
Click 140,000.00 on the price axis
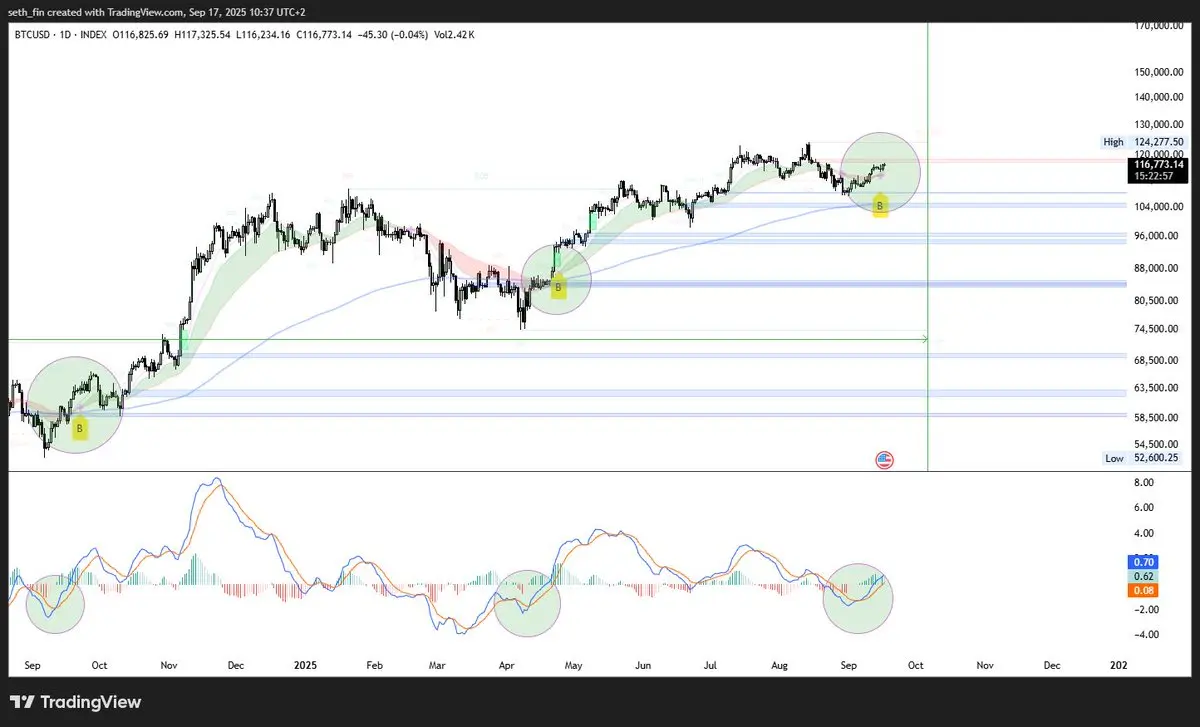1159,97
